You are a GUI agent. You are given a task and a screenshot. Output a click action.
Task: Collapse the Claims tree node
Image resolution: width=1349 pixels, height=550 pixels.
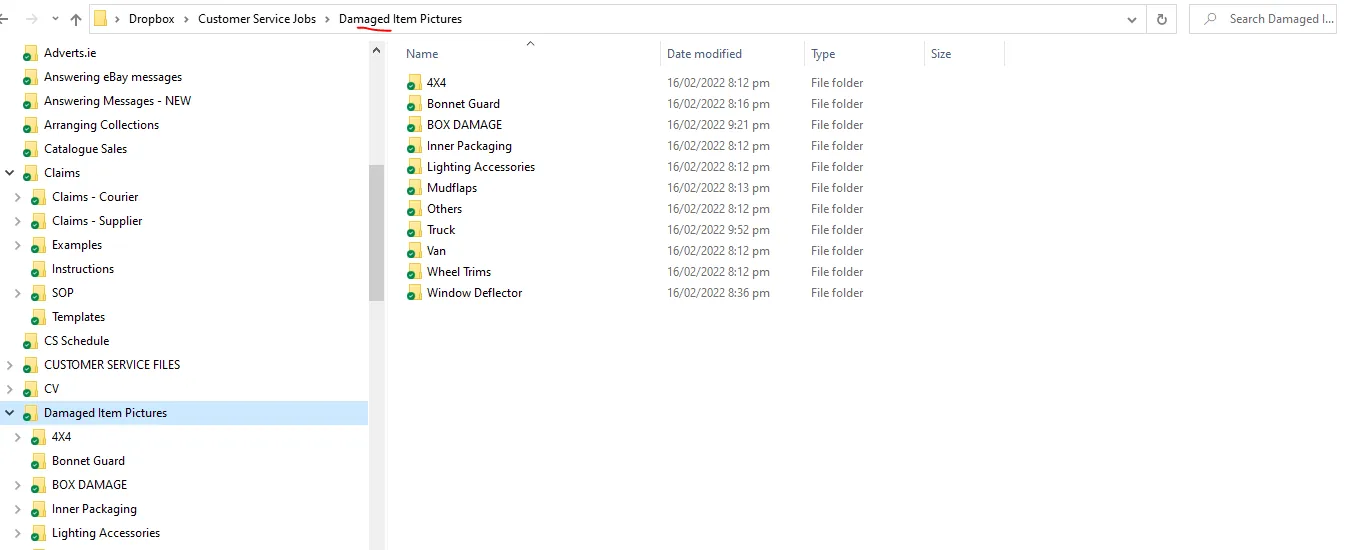[10, 173]
